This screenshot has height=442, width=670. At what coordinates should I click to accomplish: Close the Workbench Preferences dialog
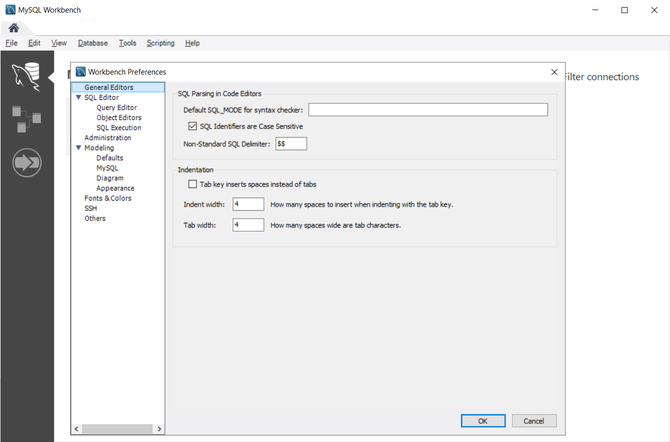(x=554, y=72)
